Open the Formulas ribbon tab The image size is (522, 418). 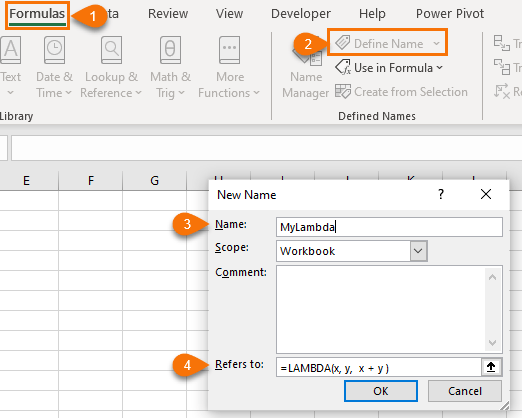point(37,14)
